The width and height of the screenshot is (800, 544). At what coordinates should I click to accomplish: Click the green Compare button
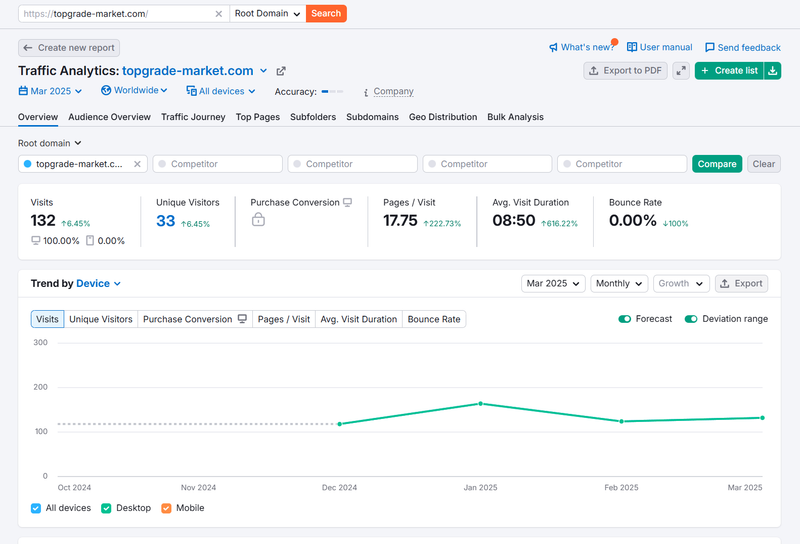717,164
